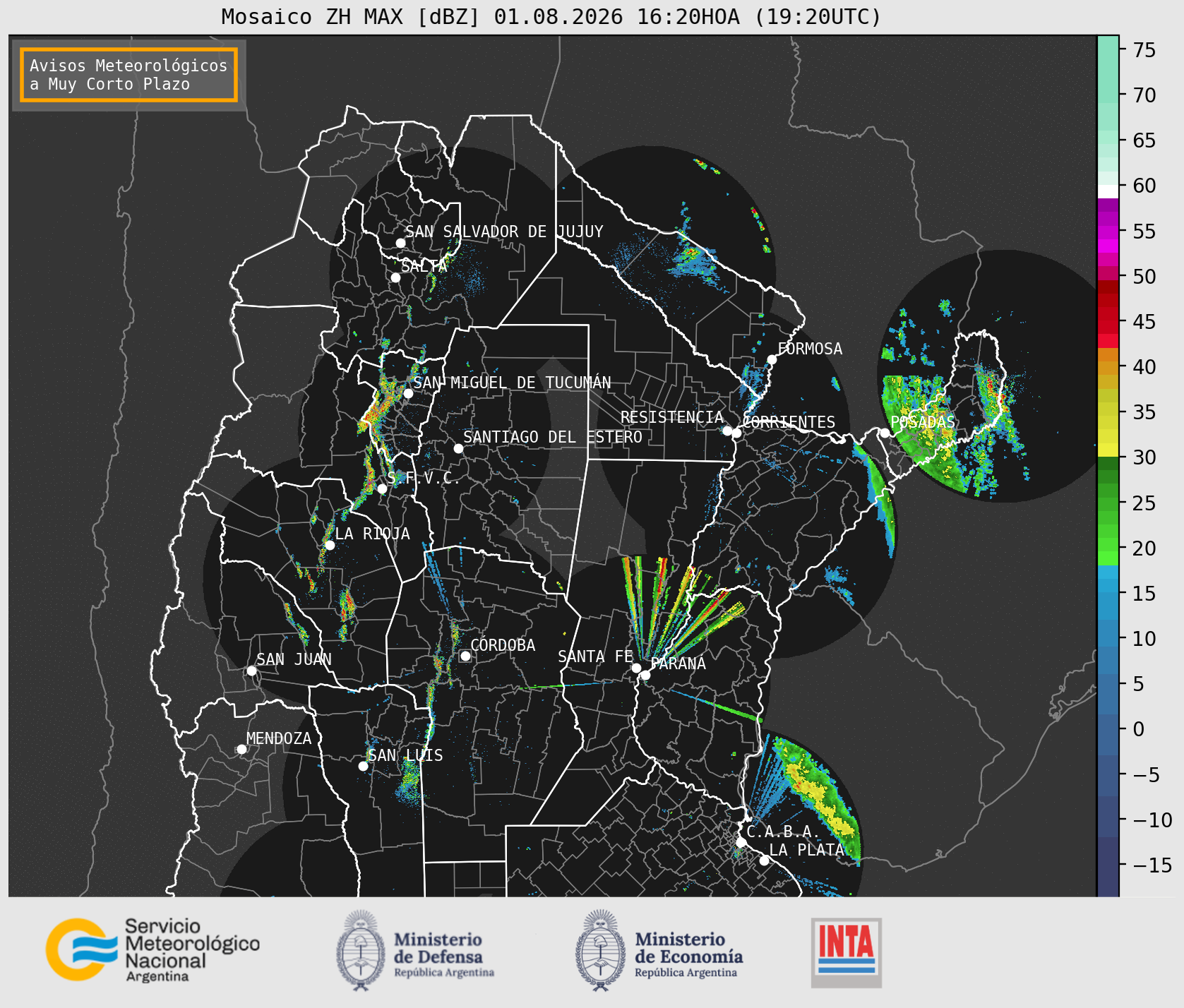Click the San Miguel de Tucumán label

(x=512, y=383)
